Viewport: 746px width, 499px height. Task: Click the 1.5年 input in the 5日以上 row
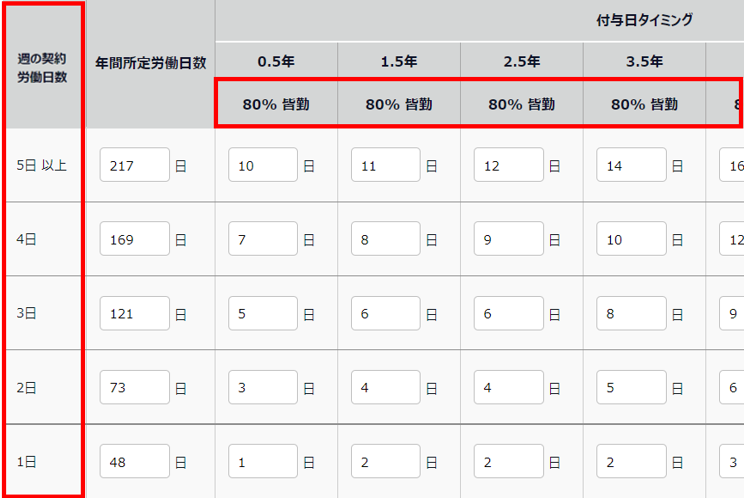coord(385,165)
